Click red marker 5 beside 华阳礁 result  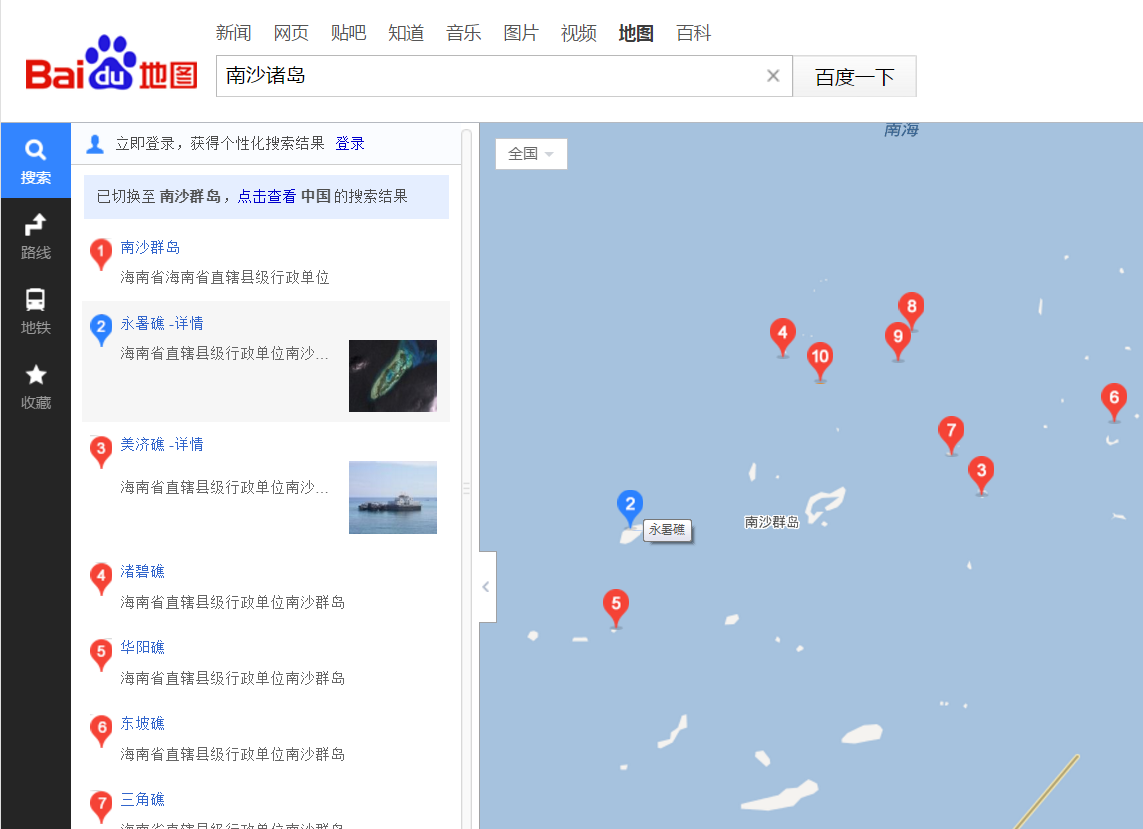(x=101, y=655)
